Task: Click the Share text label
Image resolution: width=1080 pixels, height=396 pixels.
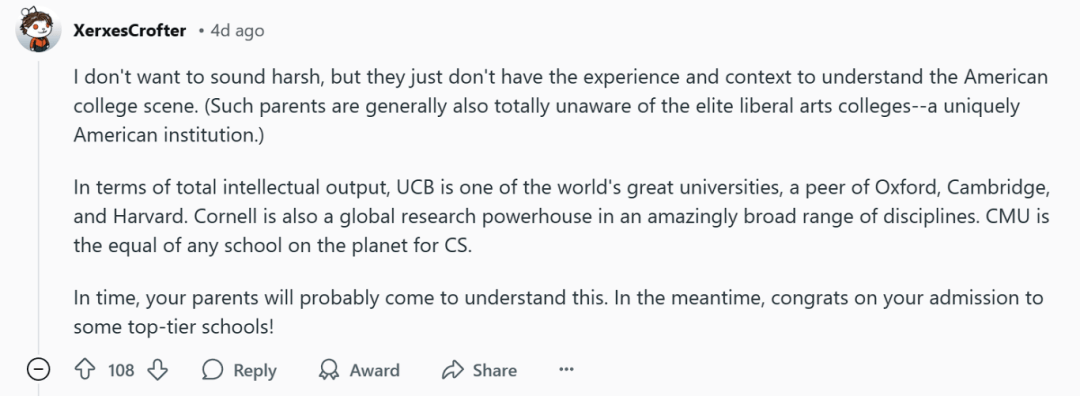Action: 495,371
